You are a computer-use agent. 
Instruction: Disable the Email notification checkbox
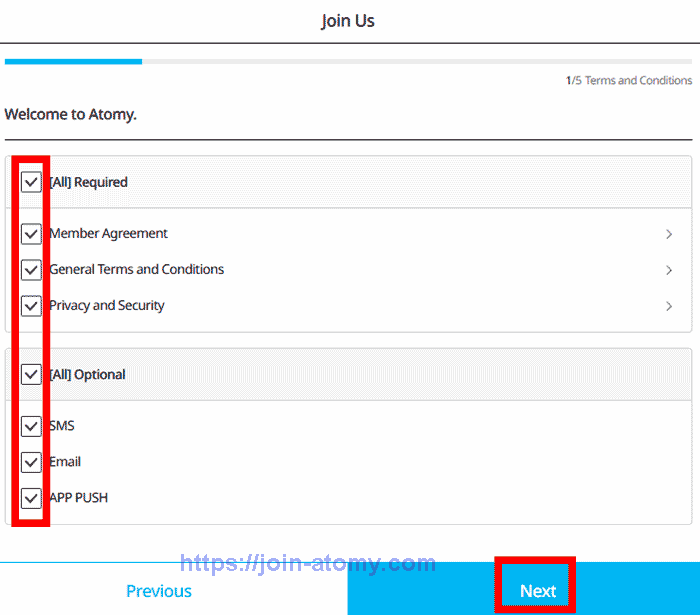click(31, 462)
